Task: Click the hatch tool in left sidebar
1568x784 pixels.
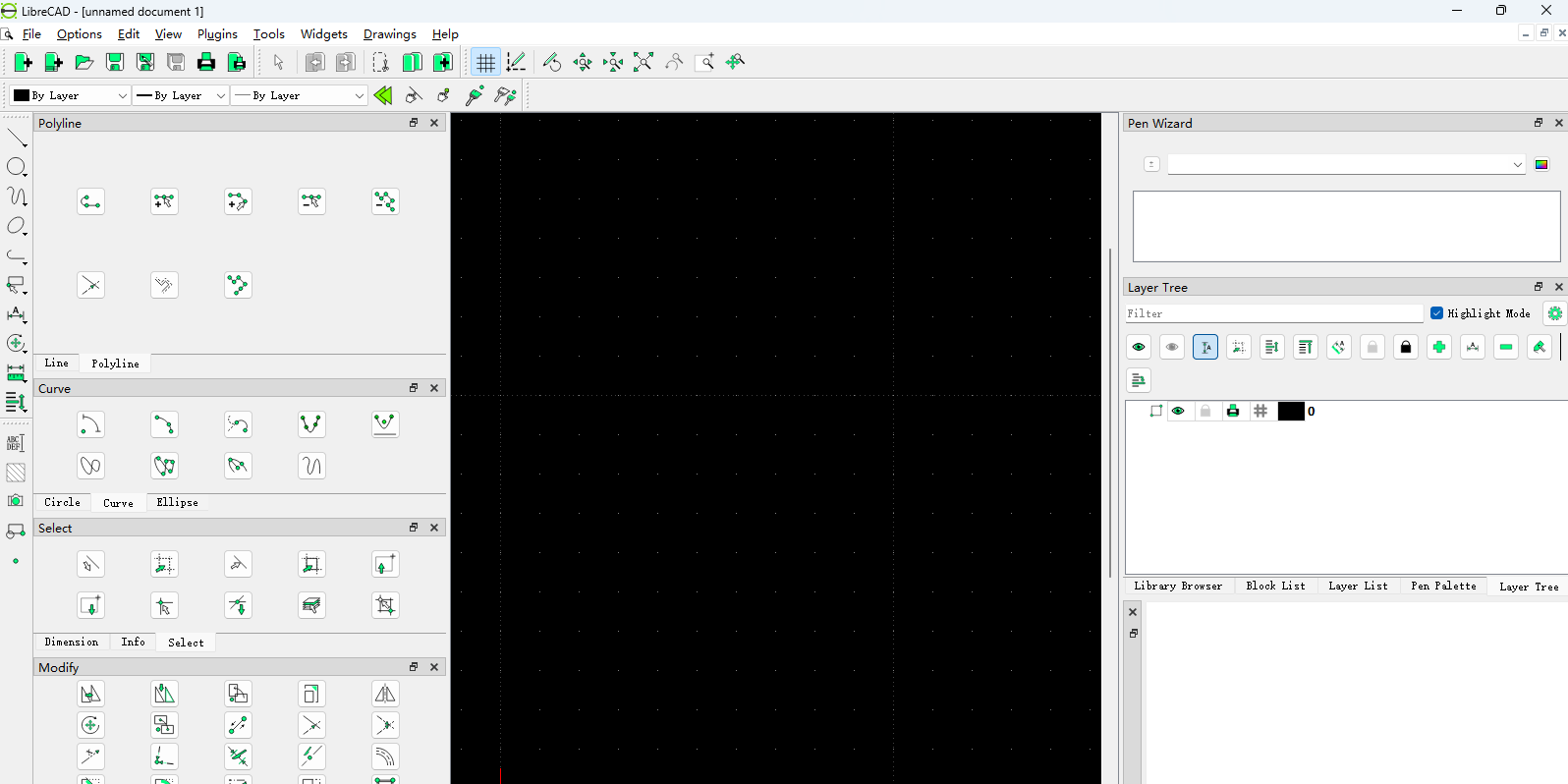Action: [16, 473]
